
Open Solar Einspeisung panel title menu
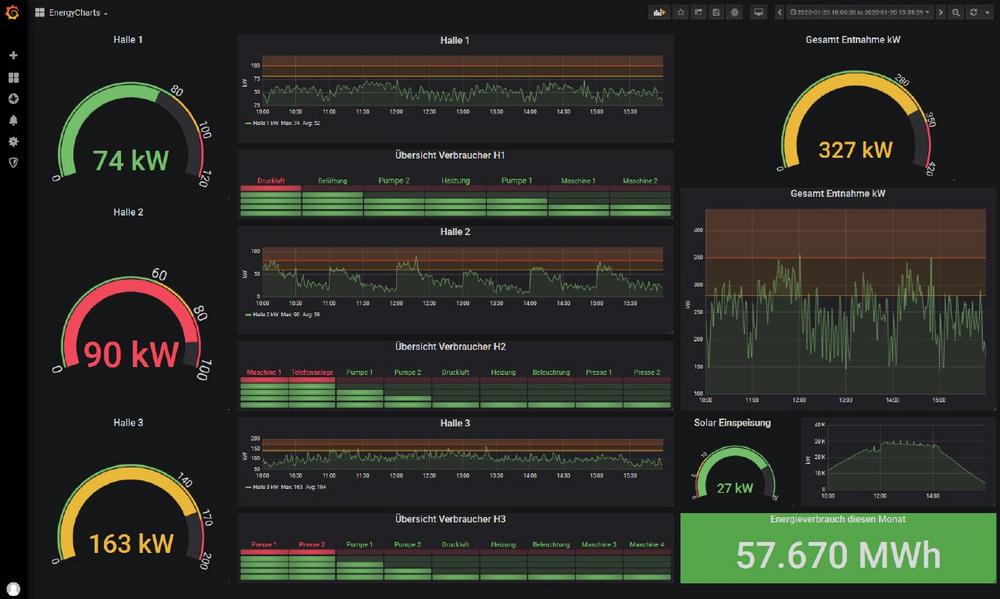tap(732, 422)
